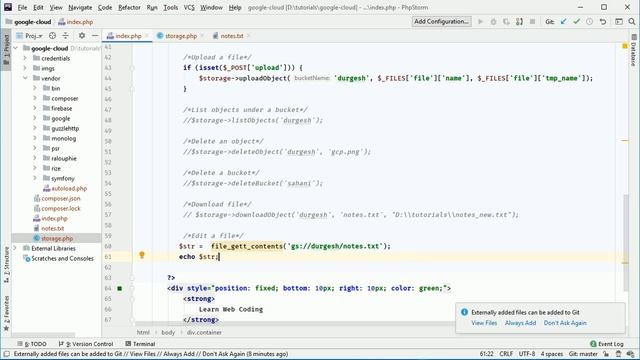Viewport: 640px width, 360px height.
Task: Click Git: master branch in status bar
Action: 583,354
